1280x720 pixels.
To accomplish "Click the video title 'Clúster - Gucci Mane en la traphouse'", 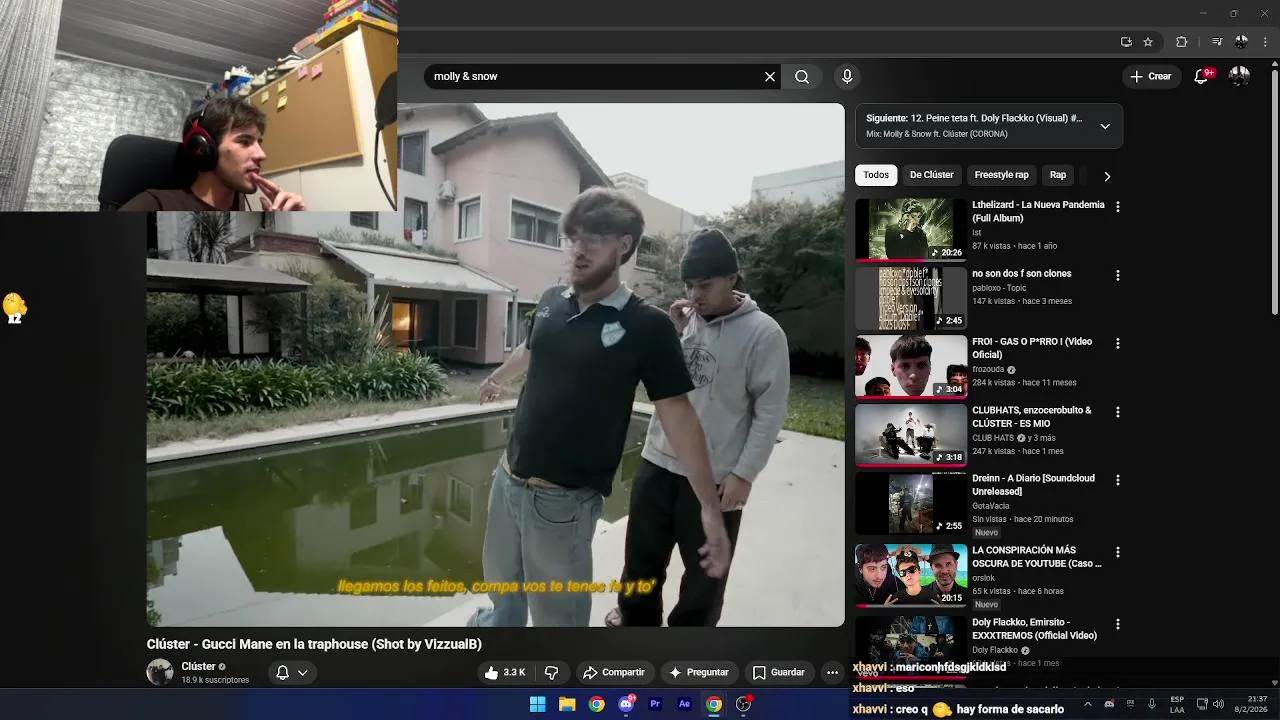I will point(314,644).
